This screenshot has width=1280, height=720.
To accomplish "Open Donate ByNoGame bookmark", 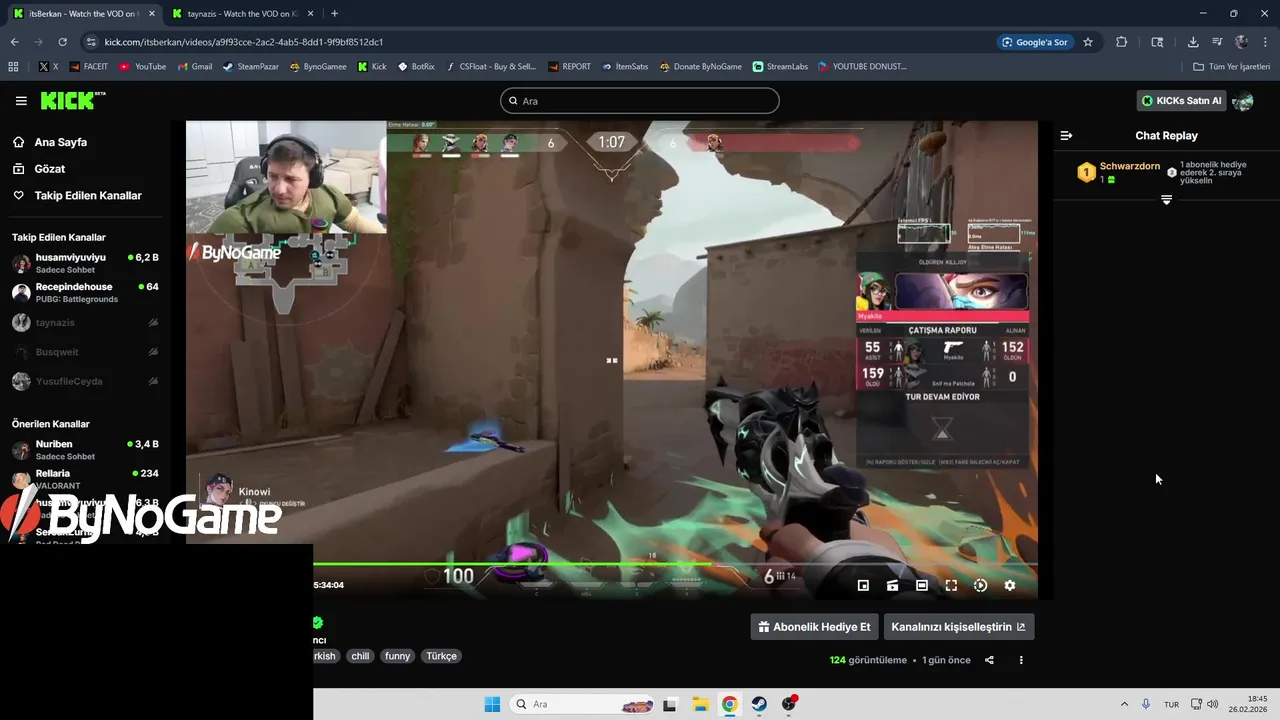I will pyautogui.click(x=700, y=67).
